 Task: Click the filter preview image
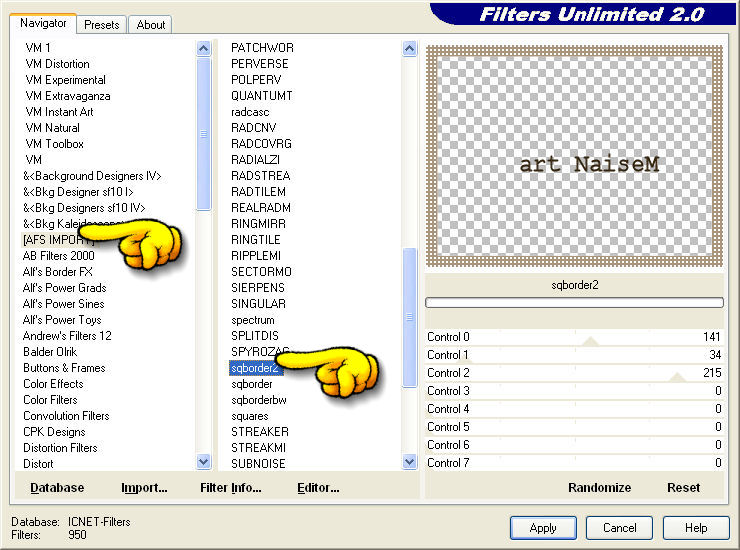(574, 156)
